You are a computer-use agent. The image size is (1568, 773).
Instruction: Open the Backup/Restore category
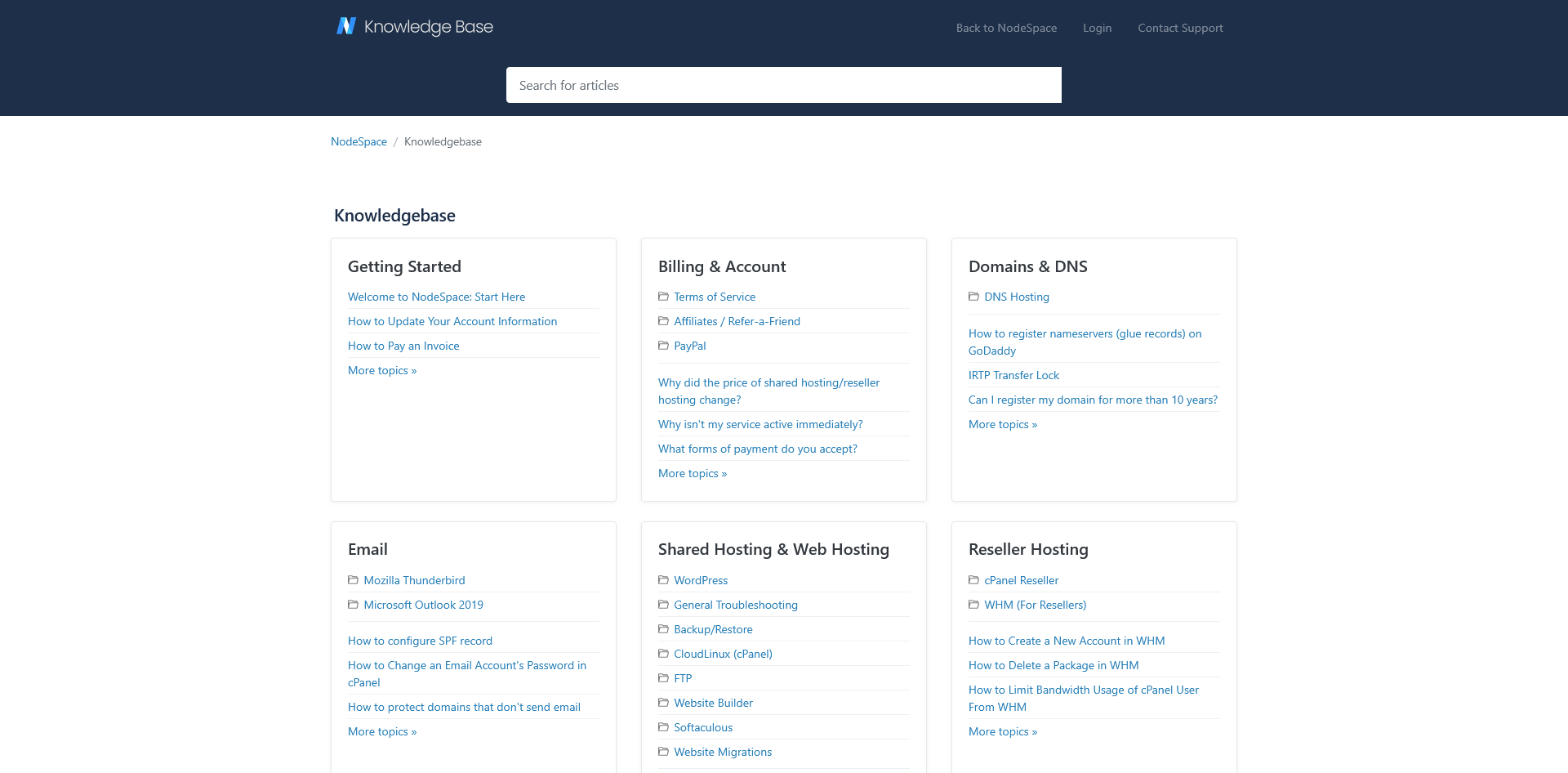(713, 629)
